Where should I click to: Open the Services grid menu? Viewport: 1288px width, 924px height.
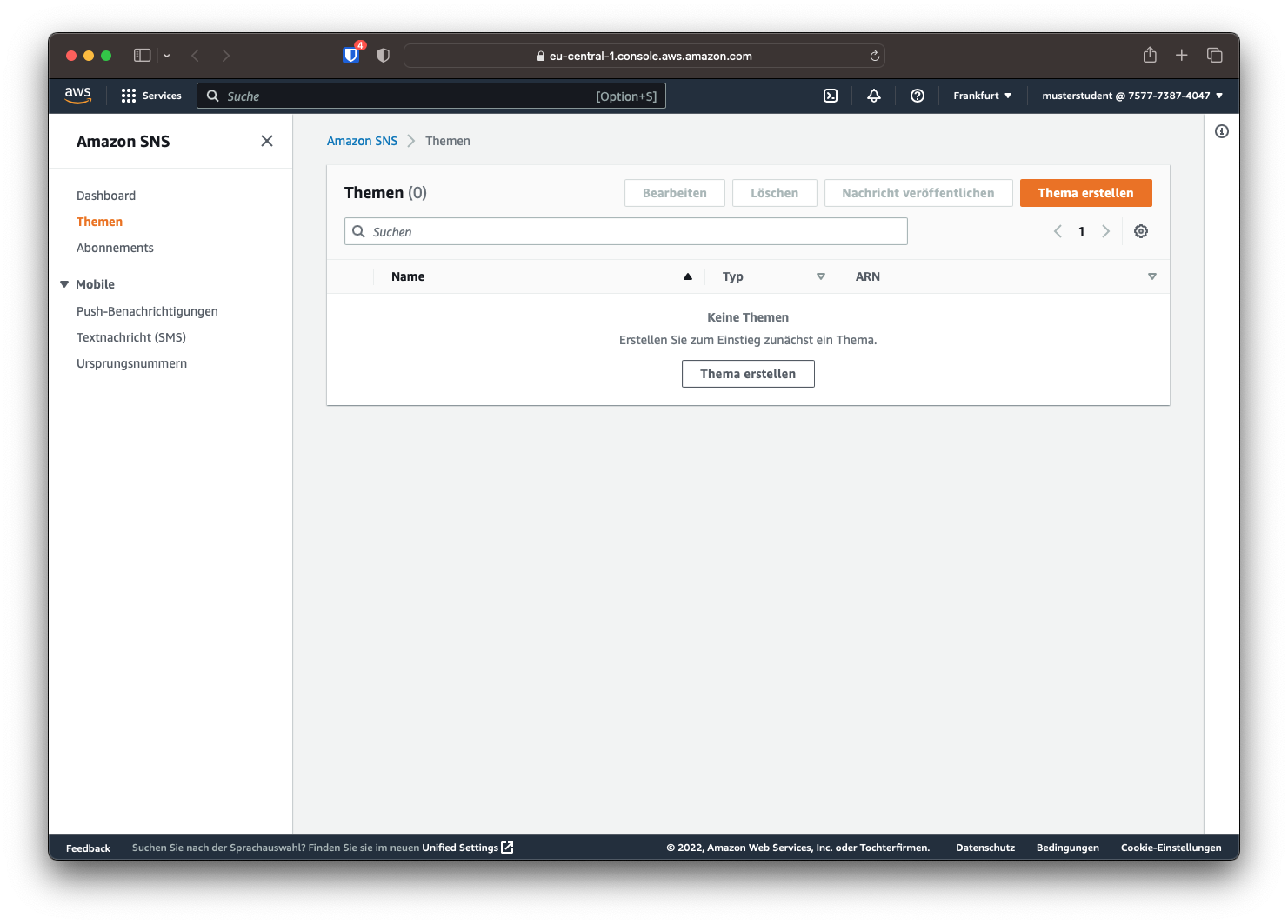coord(151,96)
